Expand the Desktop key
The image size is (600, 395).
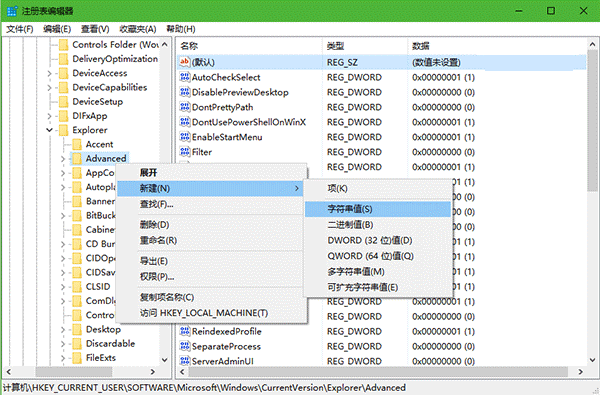[63, 329]
